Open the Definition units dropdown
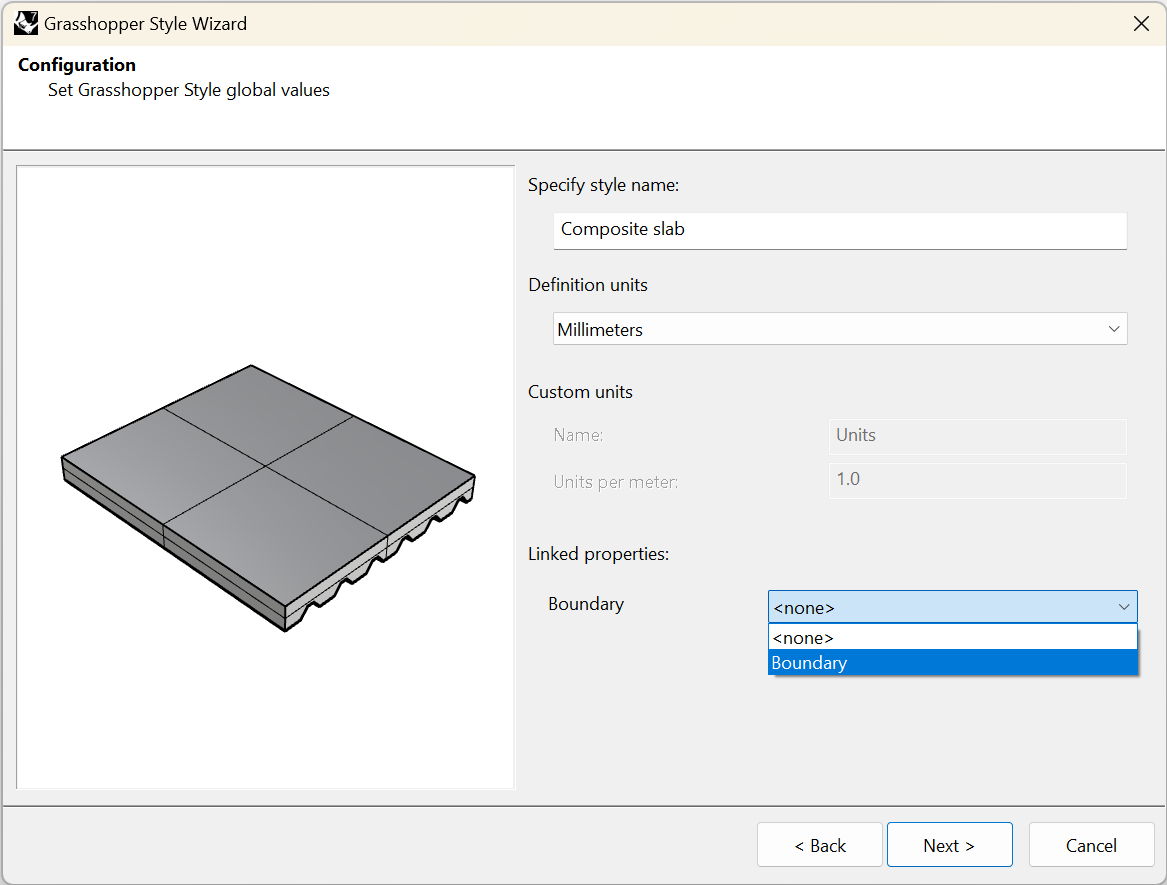 pos(840,329)
